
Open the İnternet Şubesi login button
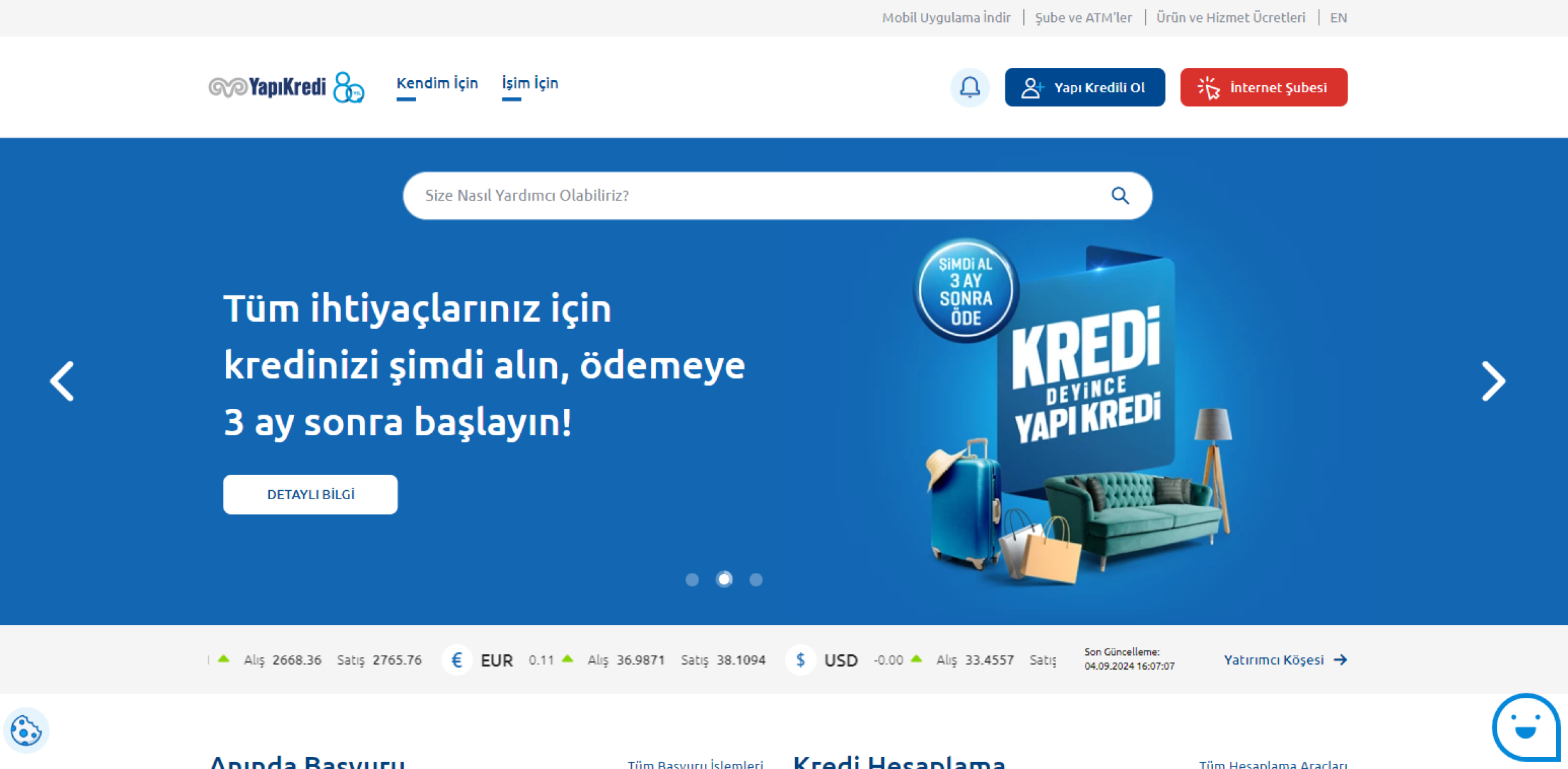1264,87
